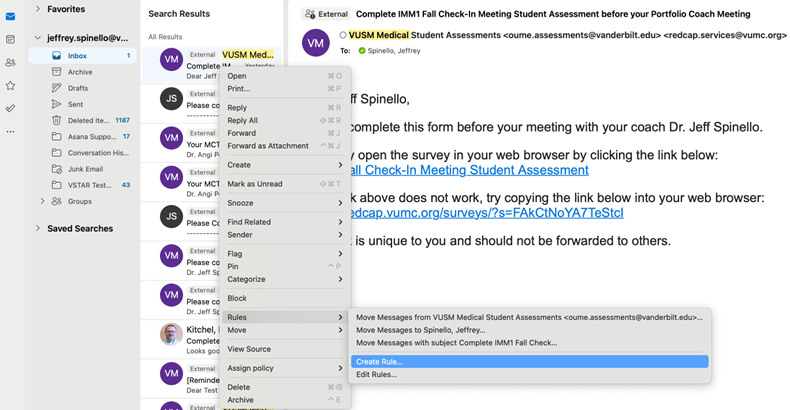Choose Reply All from the context menu
The height and width of the screenshot is (410, 790).
285,120
